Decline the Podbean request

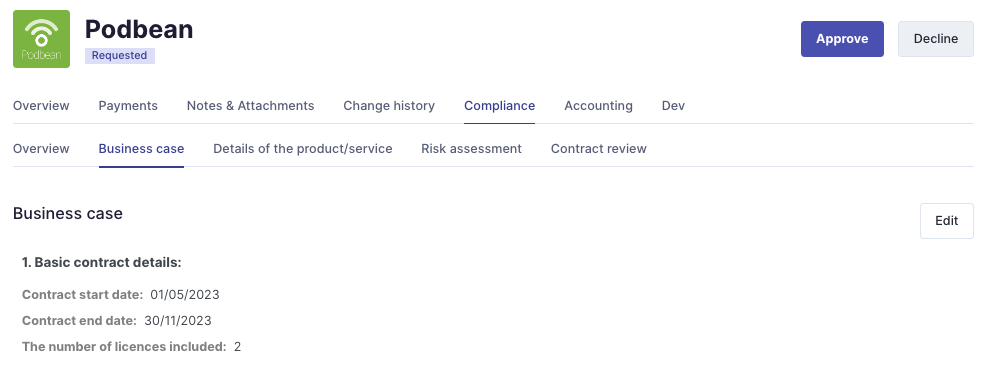[x=935, y=39]
